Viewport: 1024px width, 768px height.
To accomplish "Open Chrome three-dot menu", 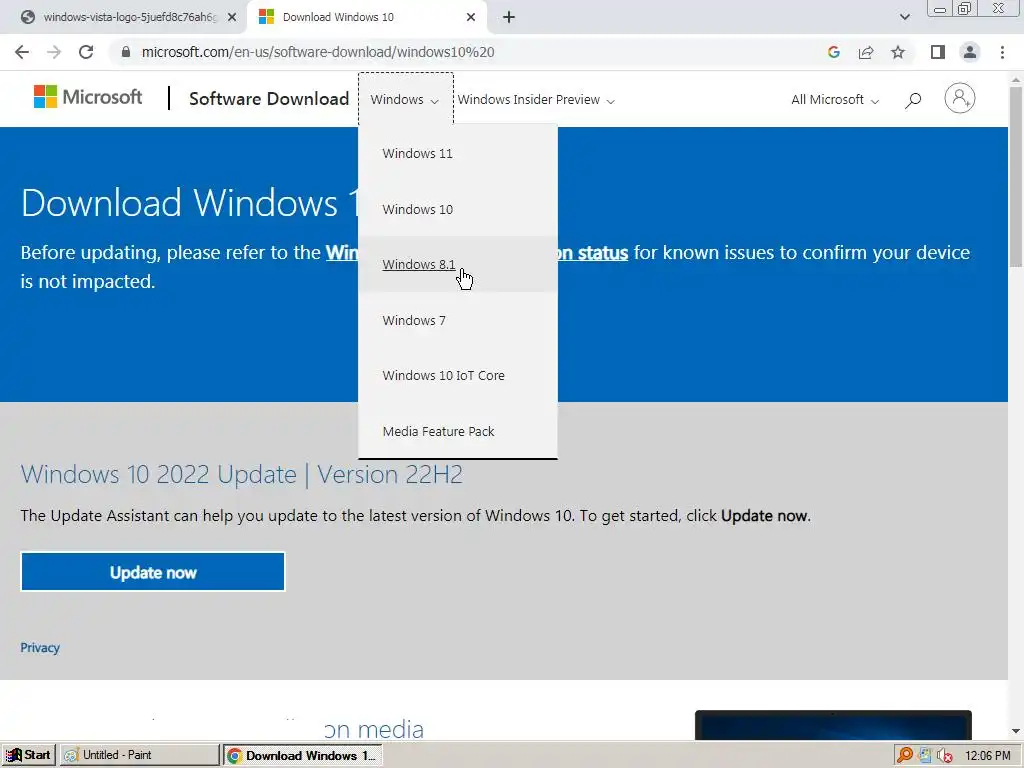I will click(1002, 52).
